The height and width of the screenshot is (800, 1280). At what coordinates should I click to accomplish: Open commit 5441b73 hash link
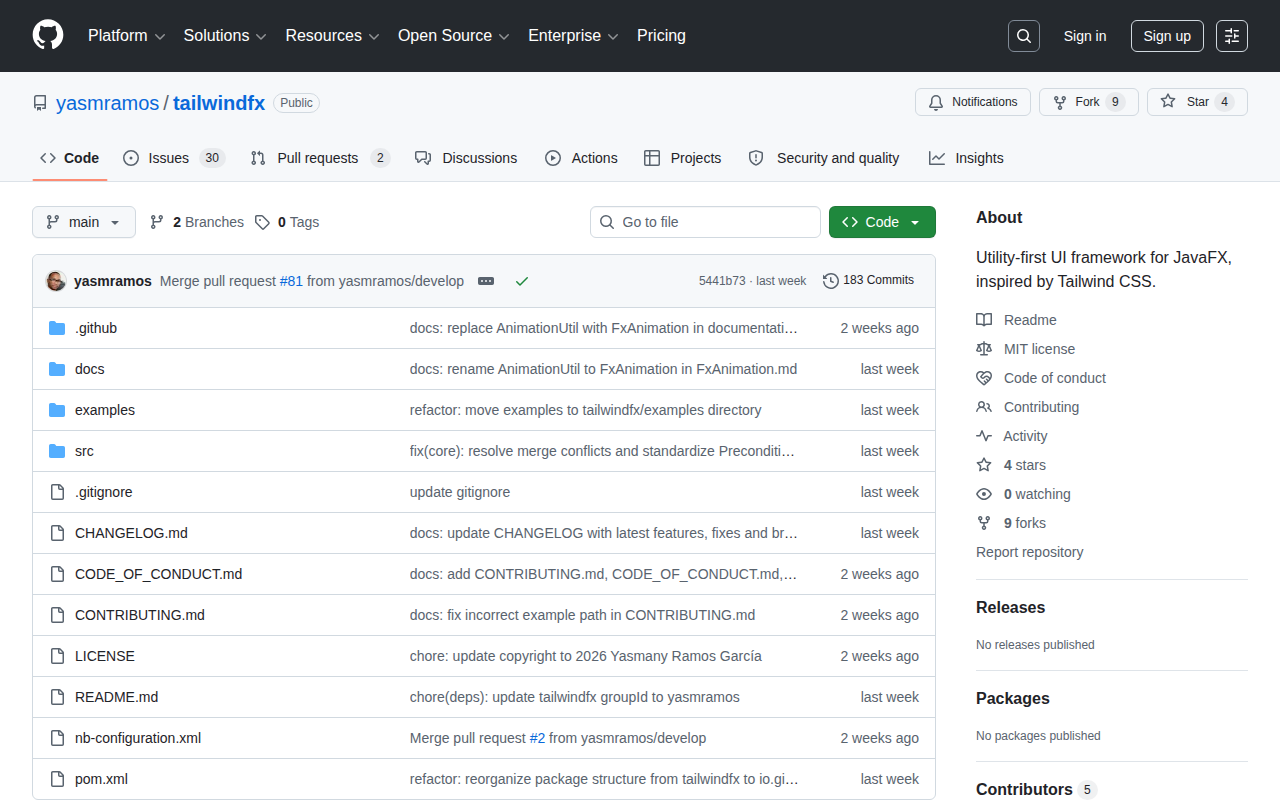[722, 281]
